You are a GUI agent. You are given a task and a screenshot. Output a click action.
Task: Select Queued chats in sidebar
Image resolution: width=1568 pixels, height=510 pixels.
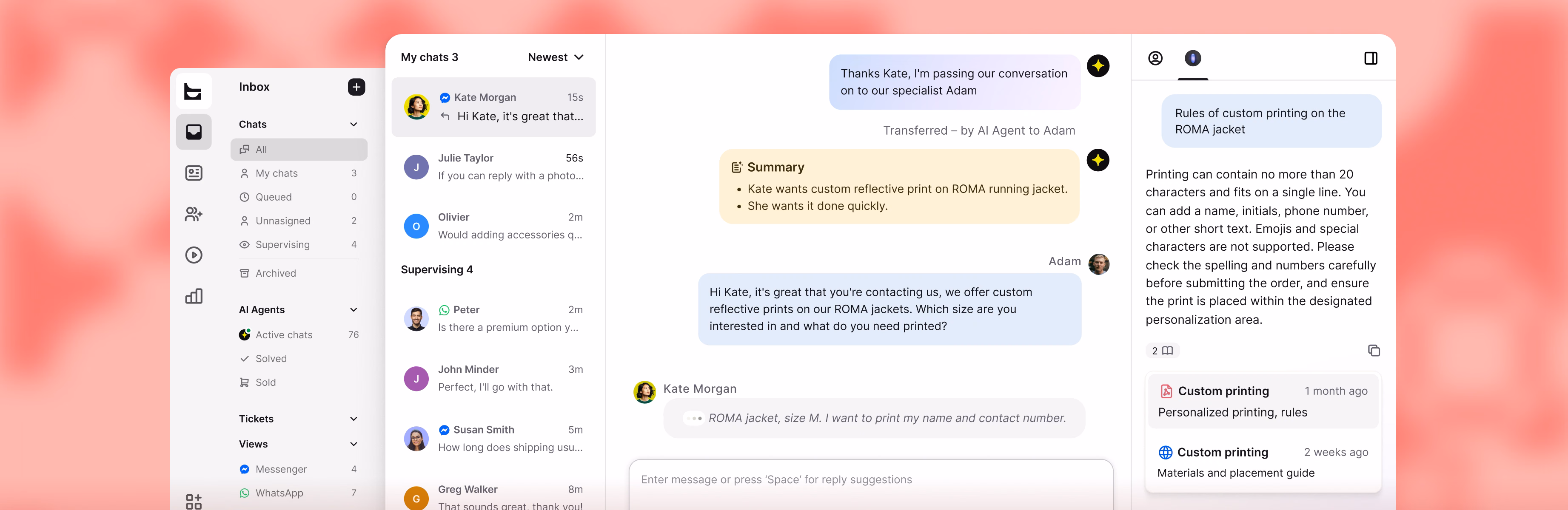299,197
